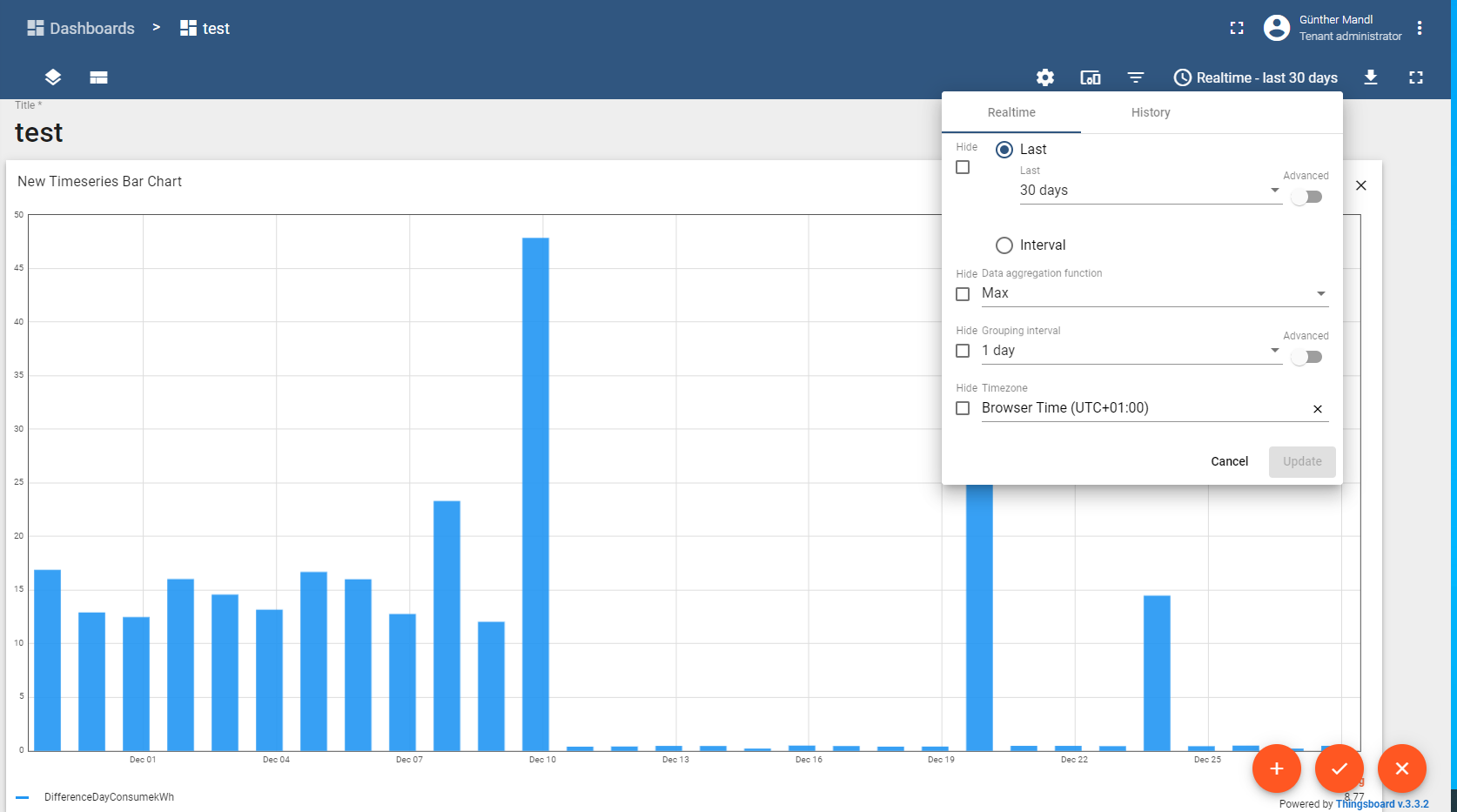Open the user account avatar
The image size is (1457, 812).
pos(1276,28)
